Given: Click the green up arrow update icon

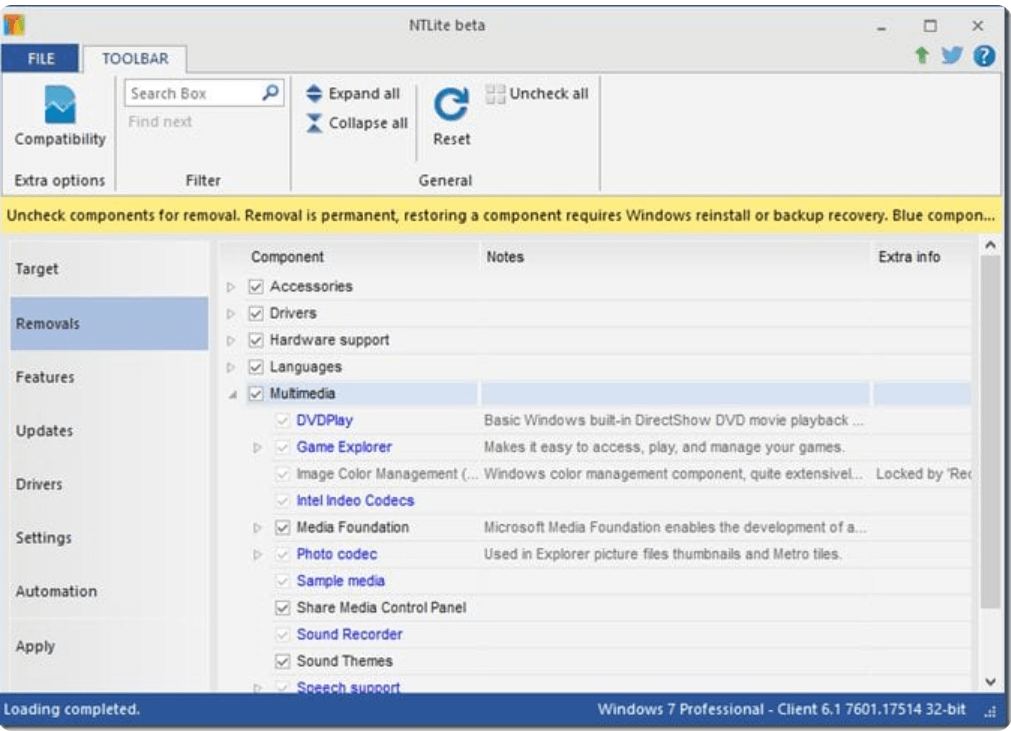Looking at the screenshot, I should point(922,57).
